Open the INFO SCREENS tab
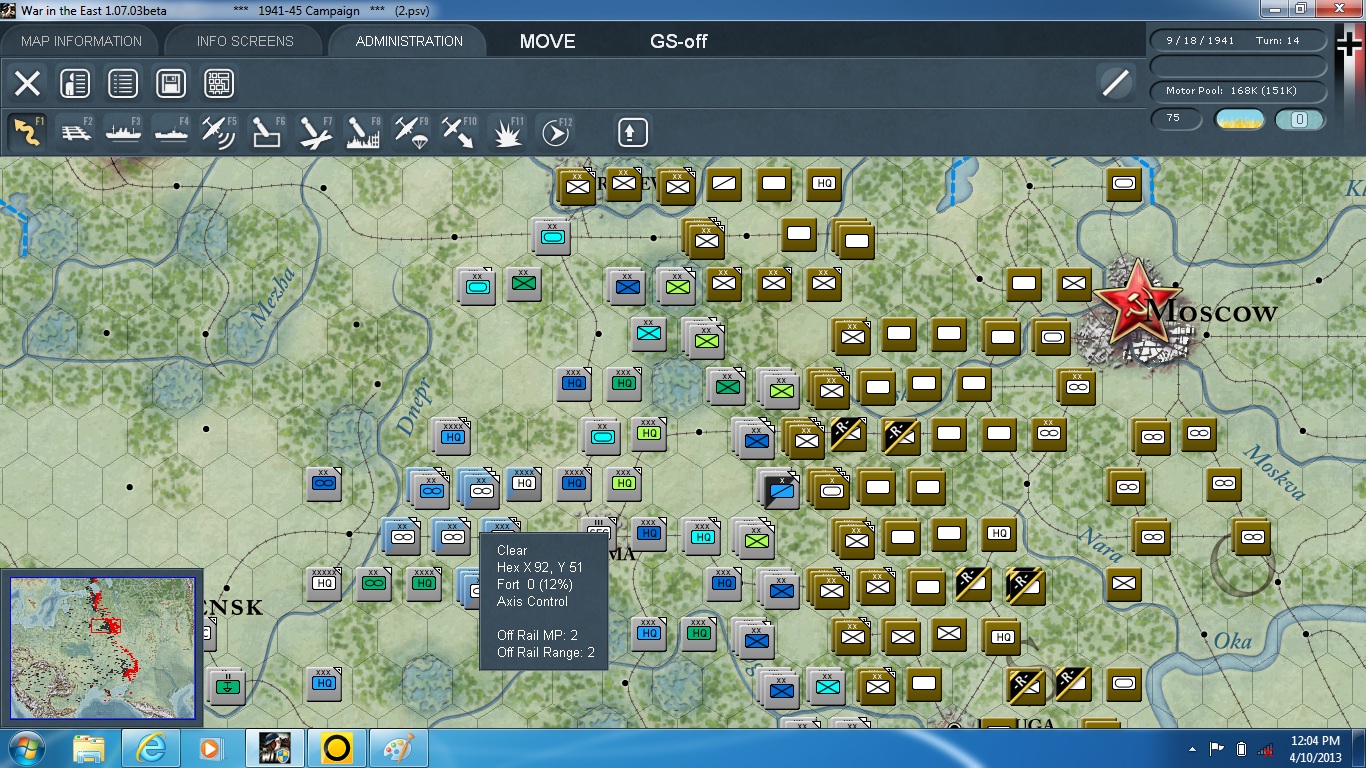Viewport: 1366px width, 768px height. (245, 41)
